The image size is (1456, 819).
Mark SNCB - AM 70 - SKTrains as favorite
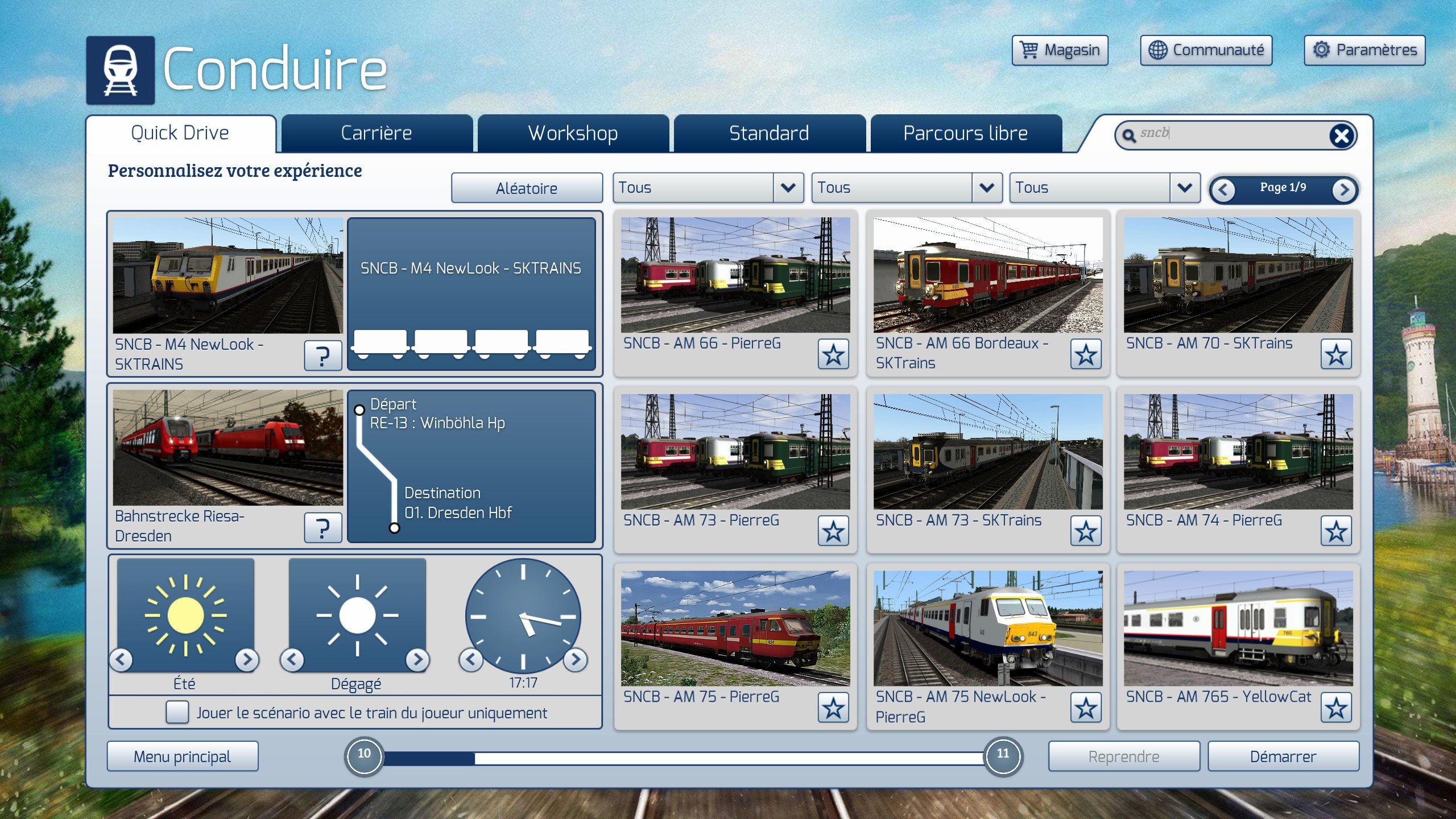point(1336,354)
